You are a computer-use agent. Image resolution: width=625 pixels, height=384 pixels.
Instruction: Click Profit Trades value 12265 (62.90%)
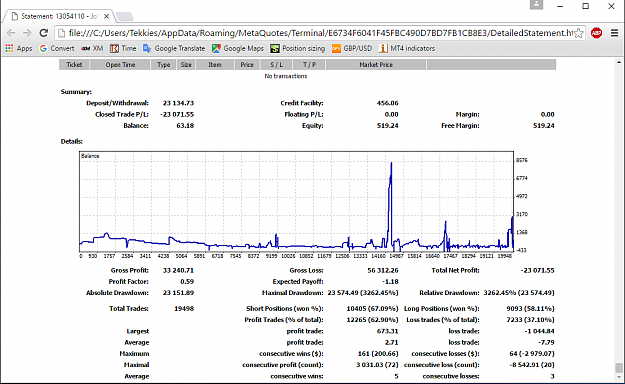tap(372, 320)
